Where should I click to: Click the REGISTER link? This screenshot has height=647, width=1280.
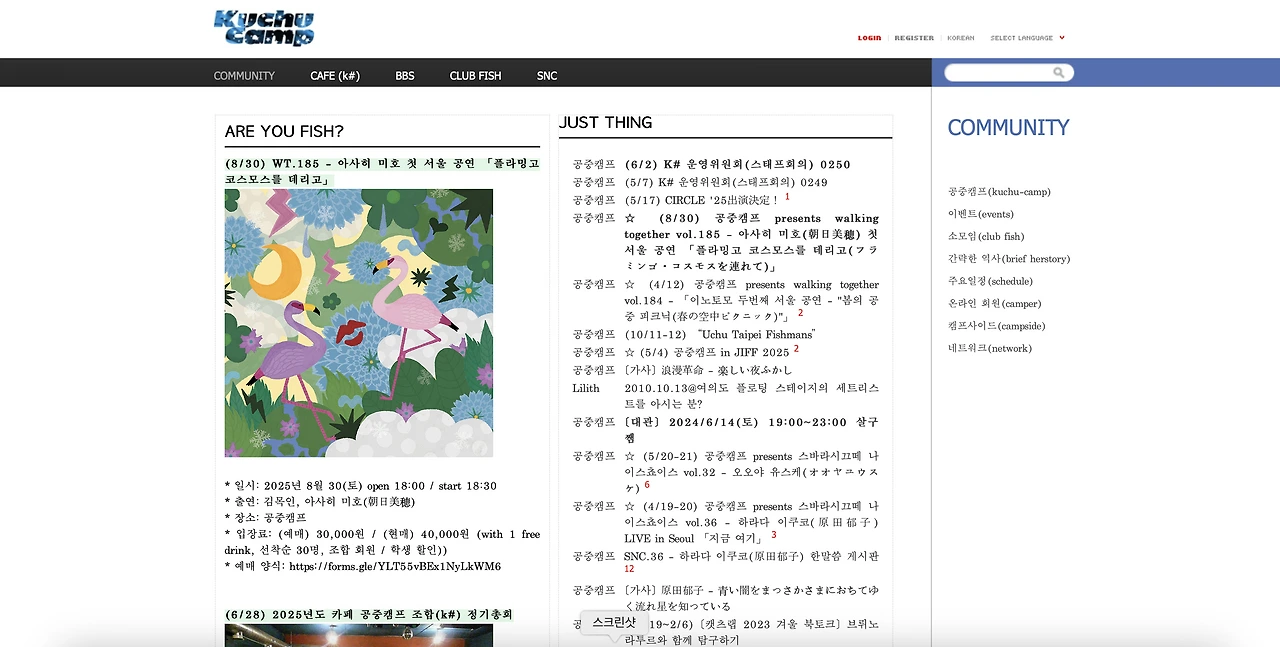pyautogui.click(x=914, y=38)
